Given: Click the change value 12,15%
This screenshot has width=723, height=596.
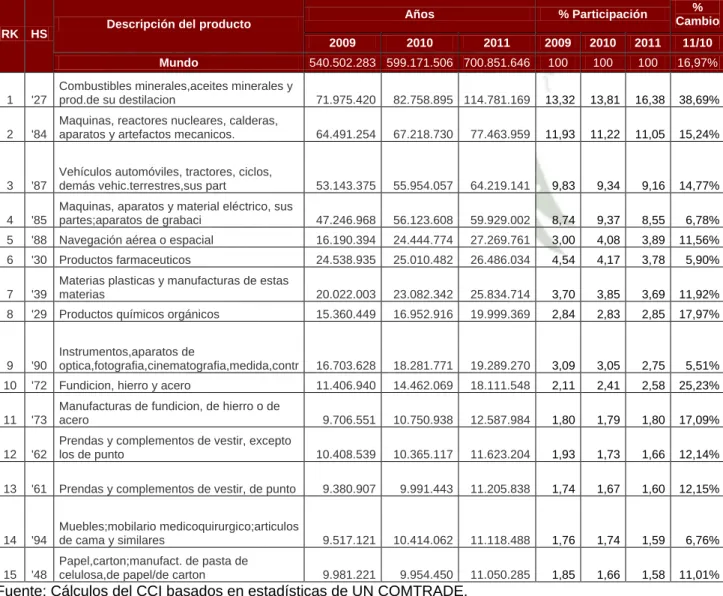Looking at the screenshot, I should coord(699,489).
